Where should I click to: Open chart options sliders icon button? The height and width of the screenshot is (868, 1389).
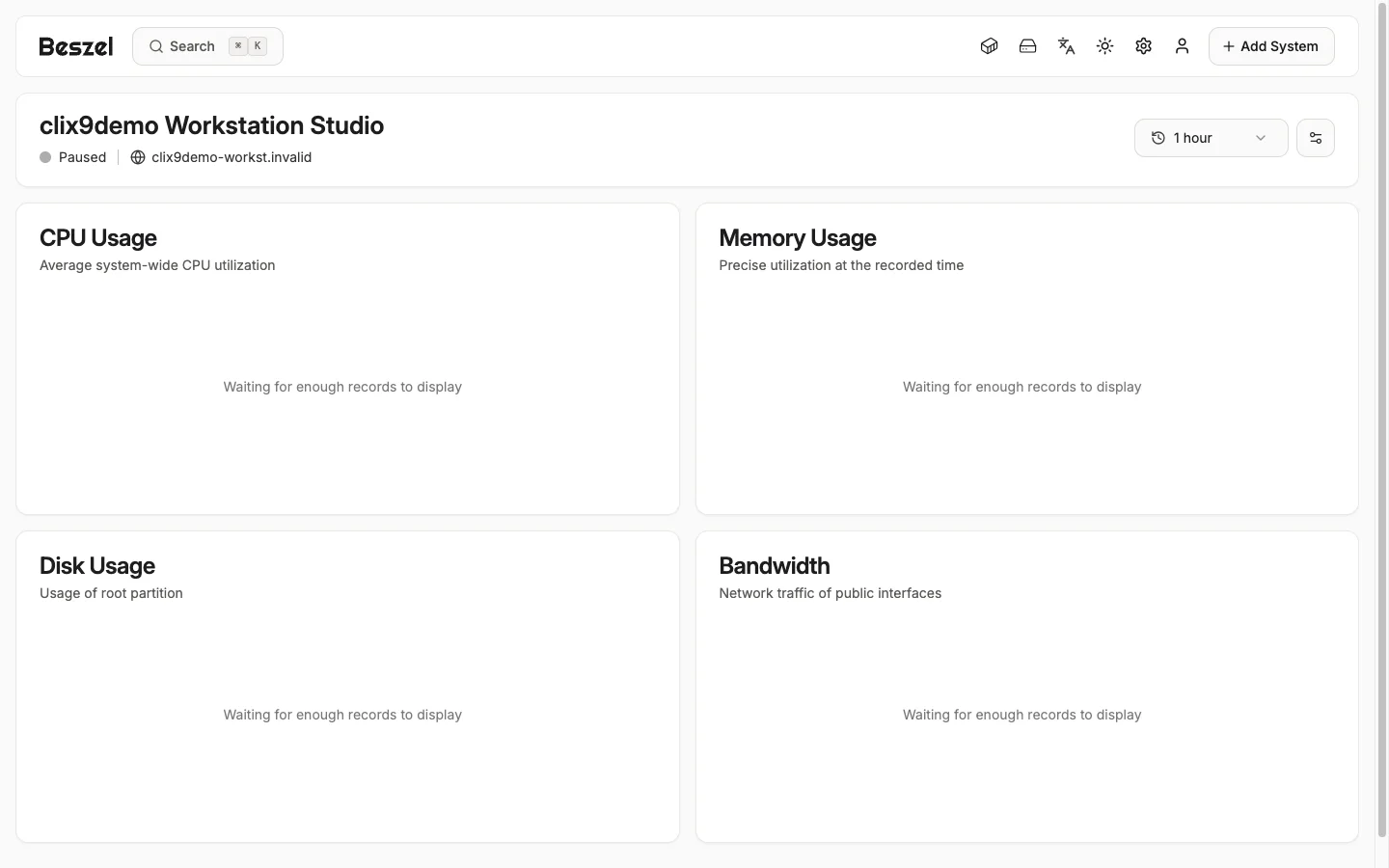[x=1316, y=138]
